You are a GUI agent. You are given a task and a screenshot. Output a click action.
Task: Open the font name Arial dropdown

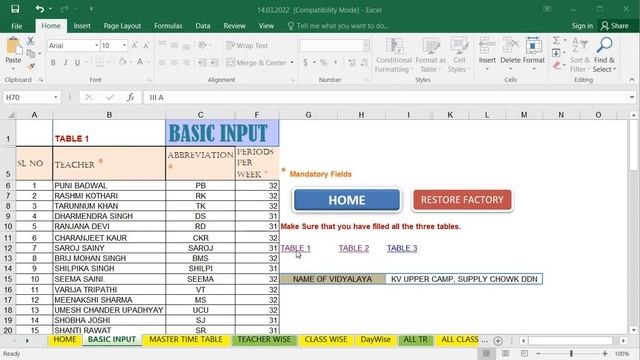96,45
